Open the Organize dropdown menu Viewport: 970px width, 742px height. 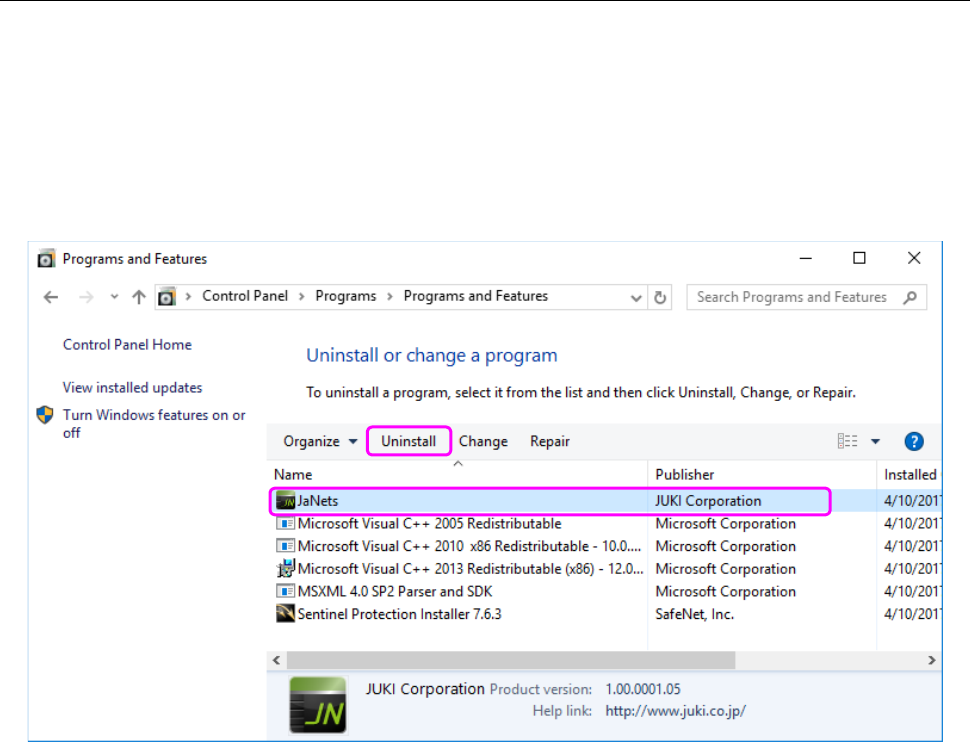coord(320,441)
